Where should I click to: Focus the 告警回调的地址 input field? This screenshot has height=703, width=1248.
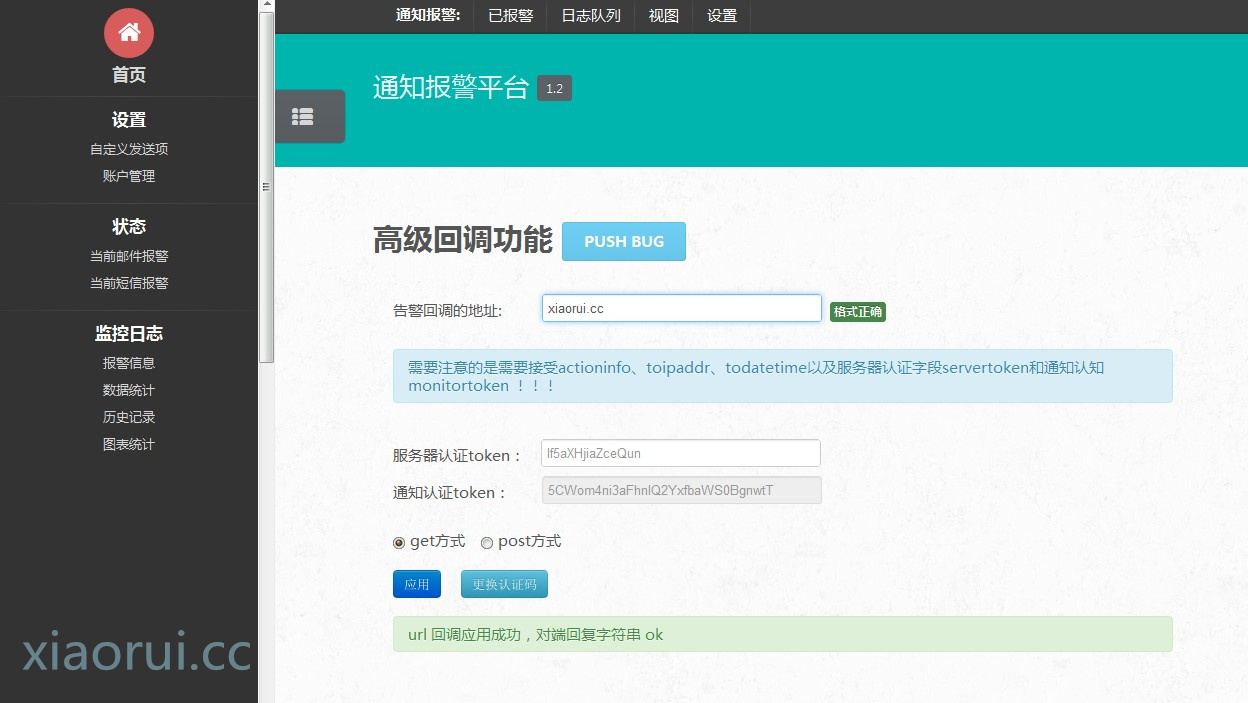(681, 309)
